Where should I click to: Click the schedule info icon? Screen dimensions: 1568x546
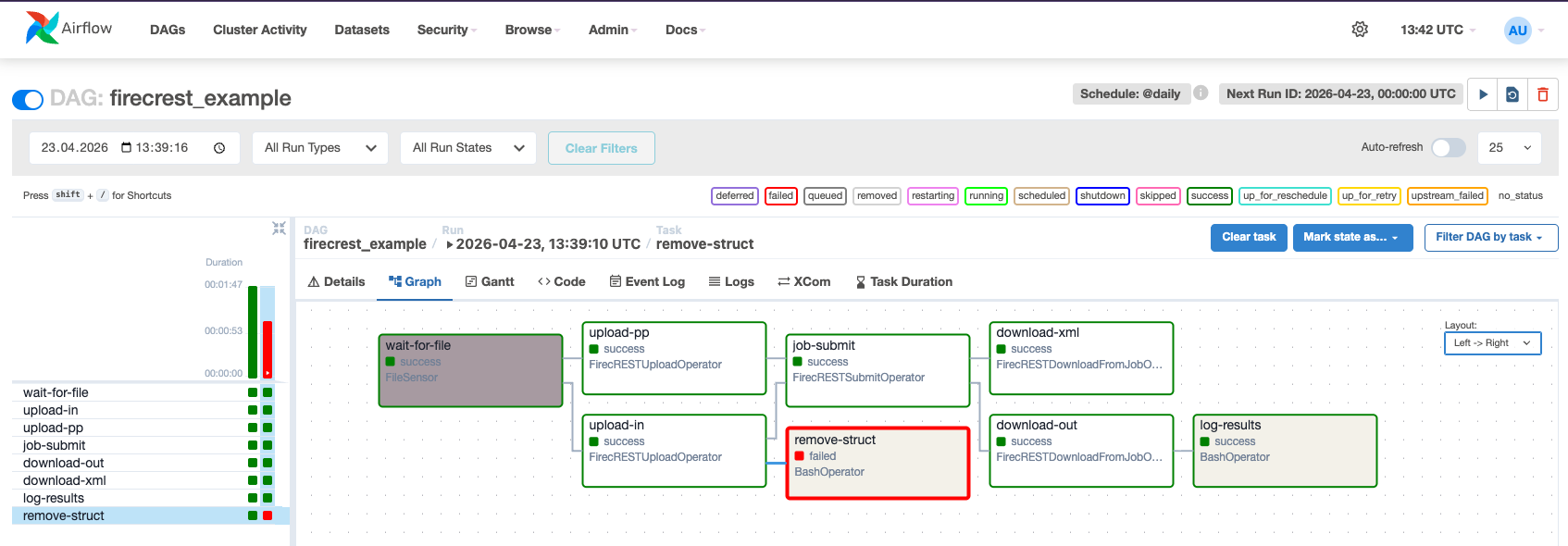tap(1201, 93)
